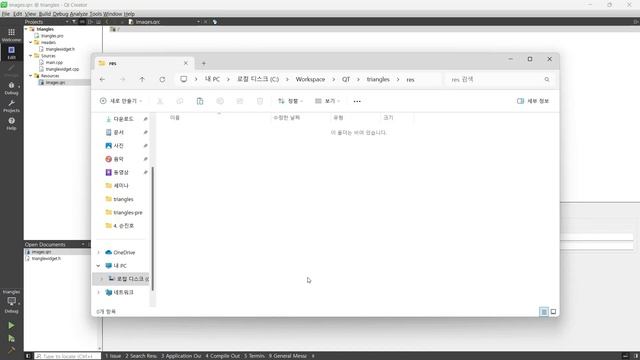
Task: Open the Analyze menu in Qt Creator
Action: pyautogui.click(x=79, y=14)
